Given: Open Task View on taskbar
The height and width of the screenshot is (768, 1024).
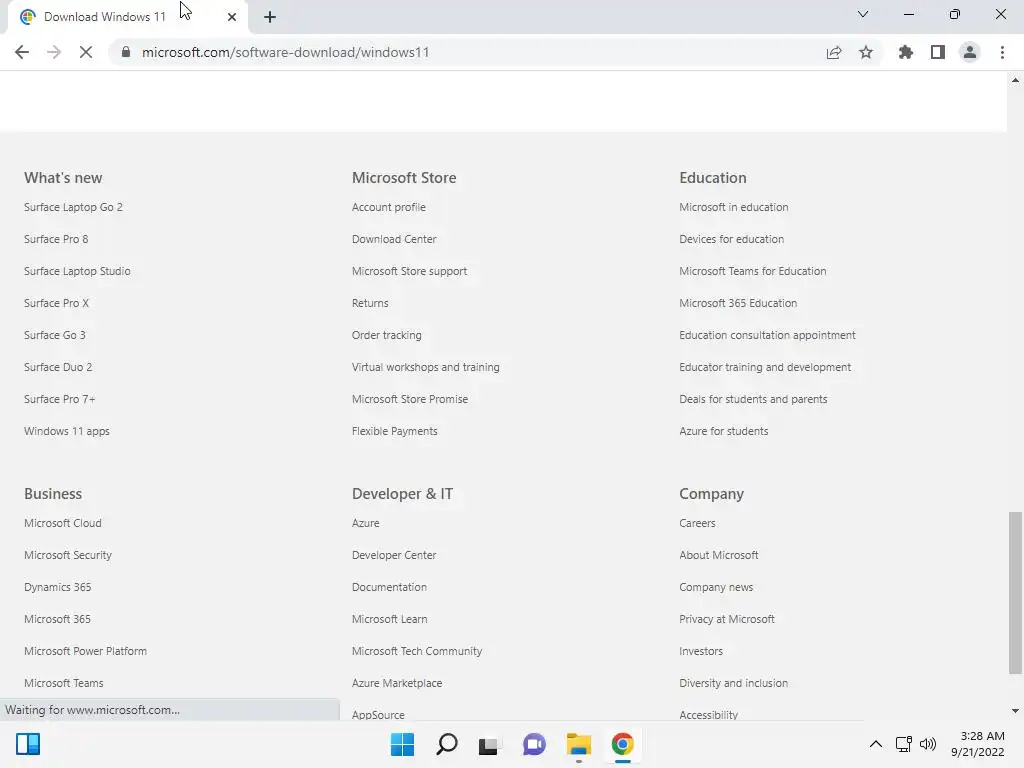Looking at the screenshot, I should click(x=489, y=744).
